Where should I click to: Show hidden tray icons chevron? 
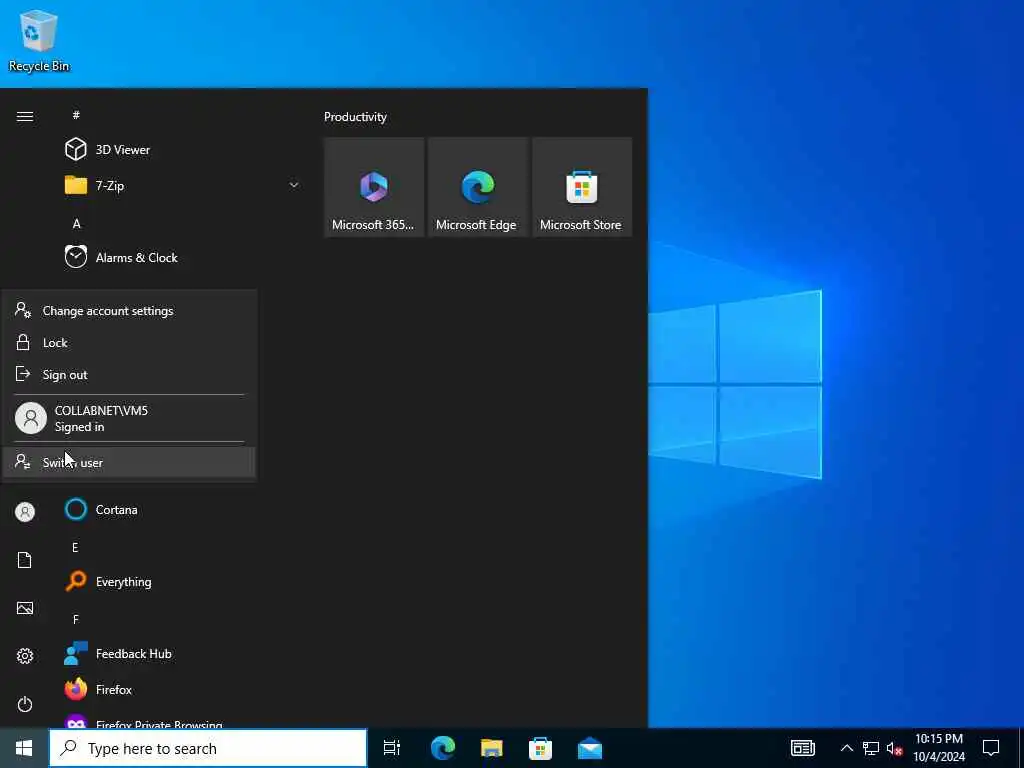[x=846, y=748]
